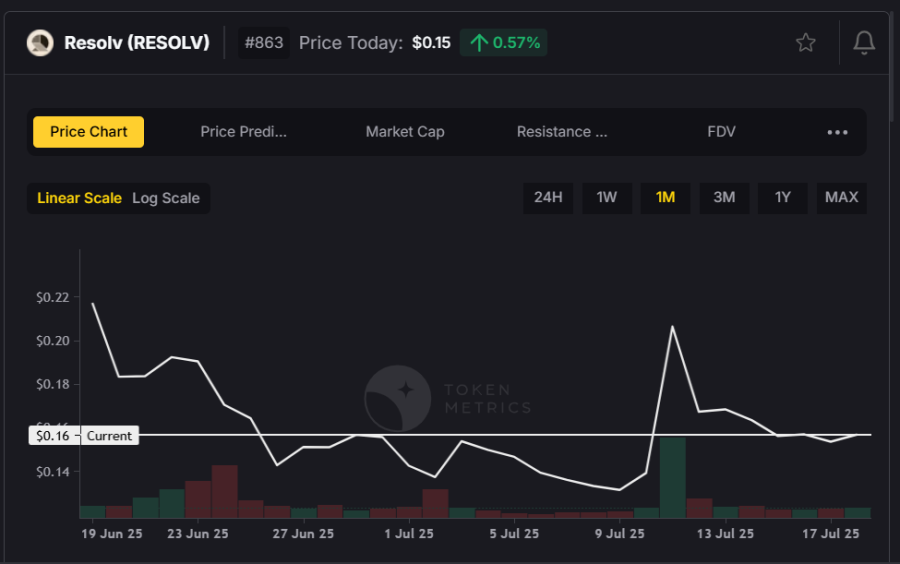Add Resolv to favorites with star icon
The image size is (900, 564).
point(805,43)
